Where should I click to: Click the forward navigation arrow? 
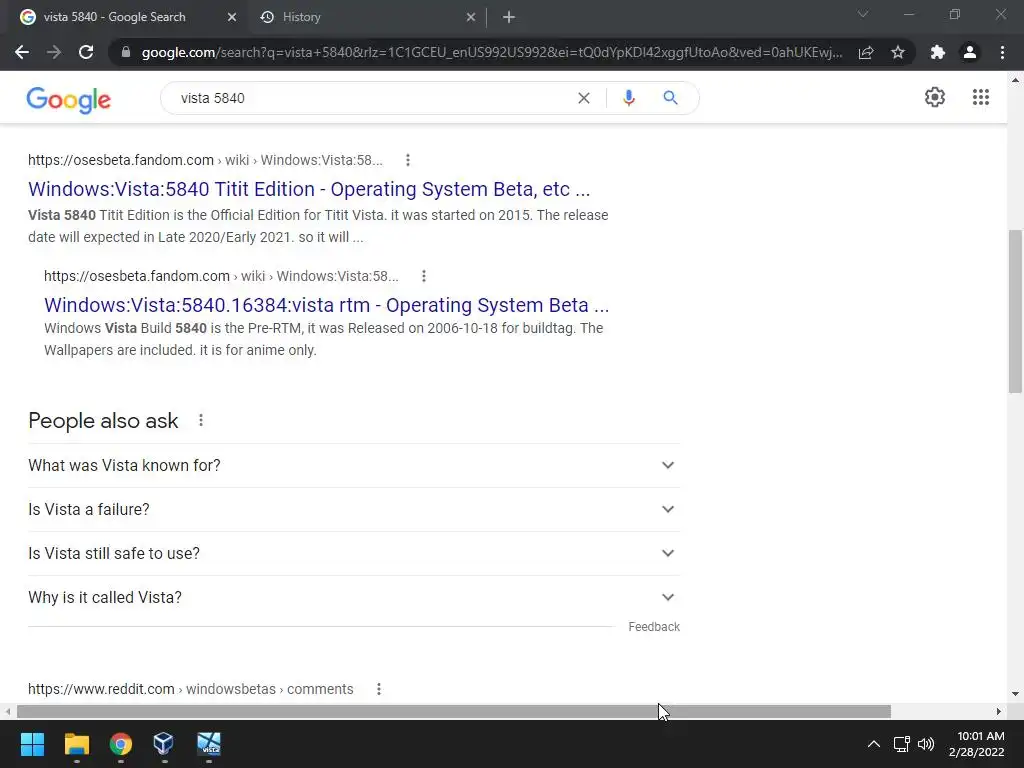[54, 52]
